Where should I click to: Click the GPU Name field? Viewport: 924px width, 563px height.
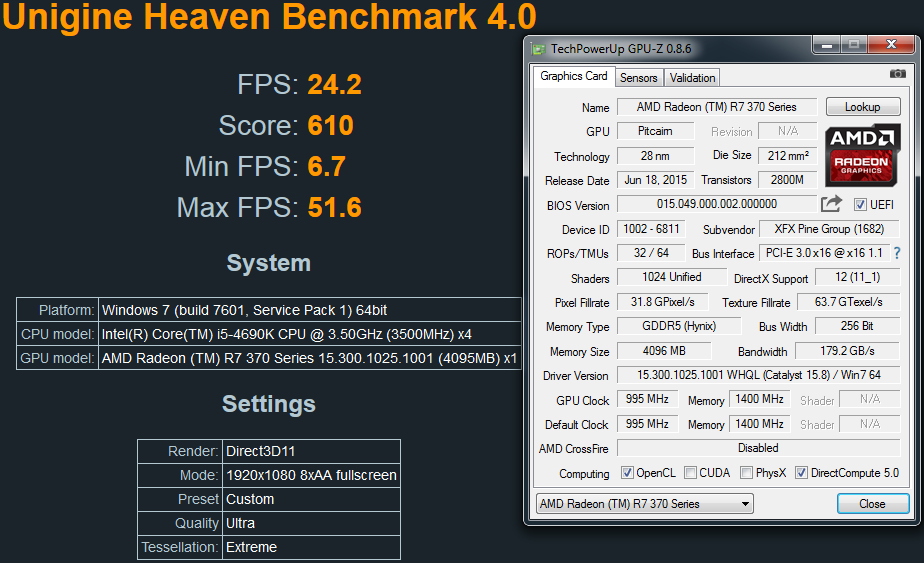click(717, 107)
